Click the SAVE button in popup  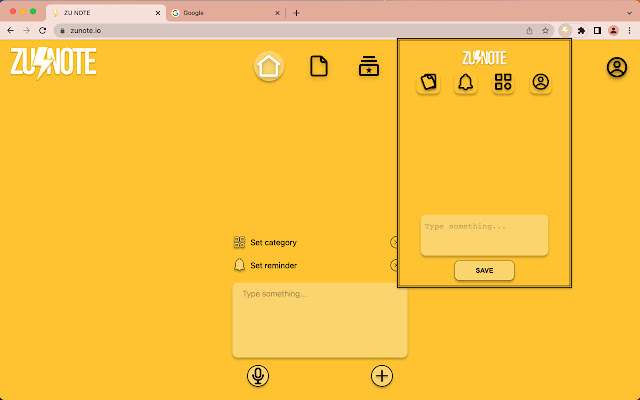[x=484, y=270]
